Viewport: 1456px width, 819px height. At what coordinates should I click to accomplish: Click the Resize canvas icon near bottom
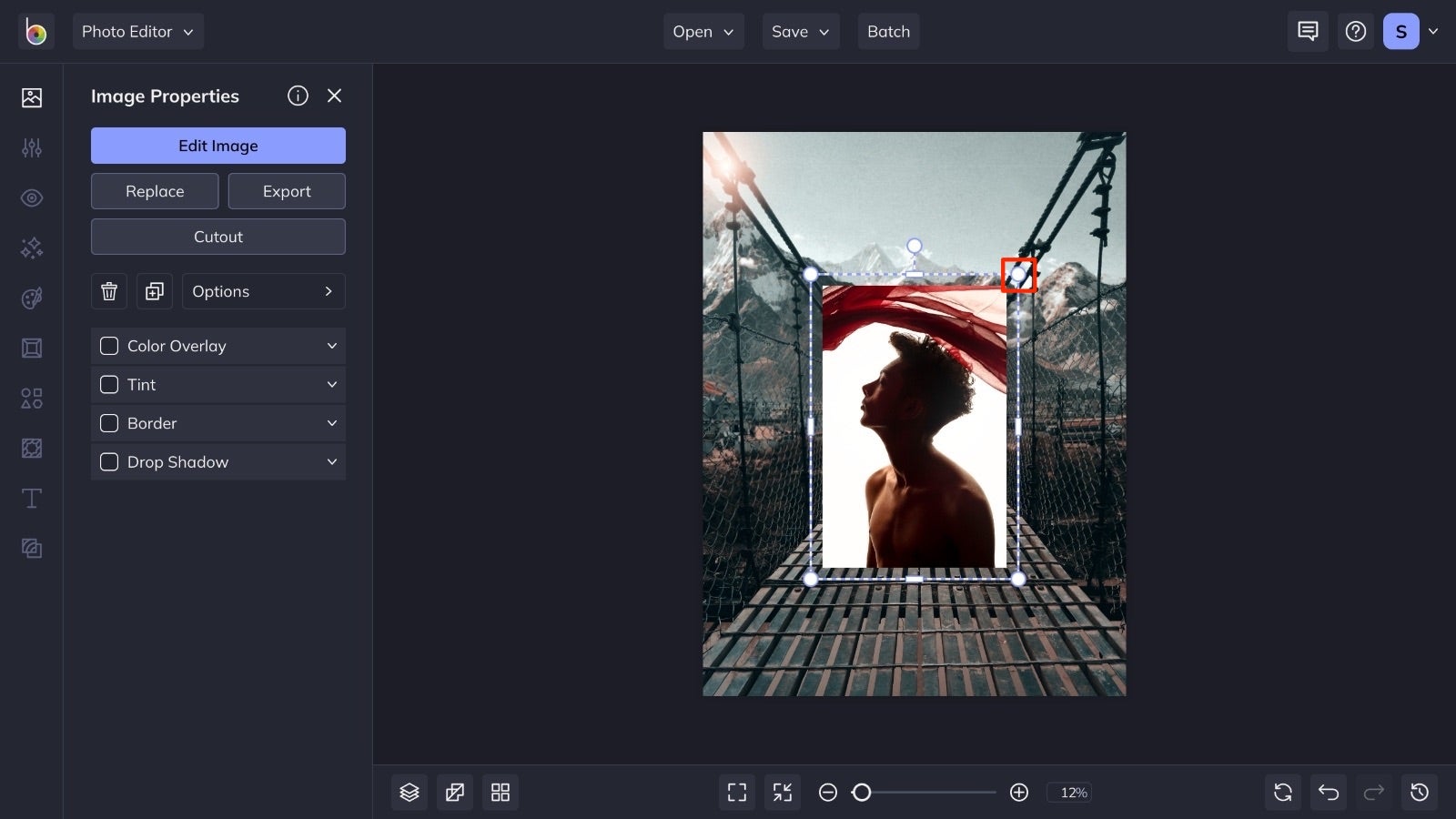[x=455, y=792]
